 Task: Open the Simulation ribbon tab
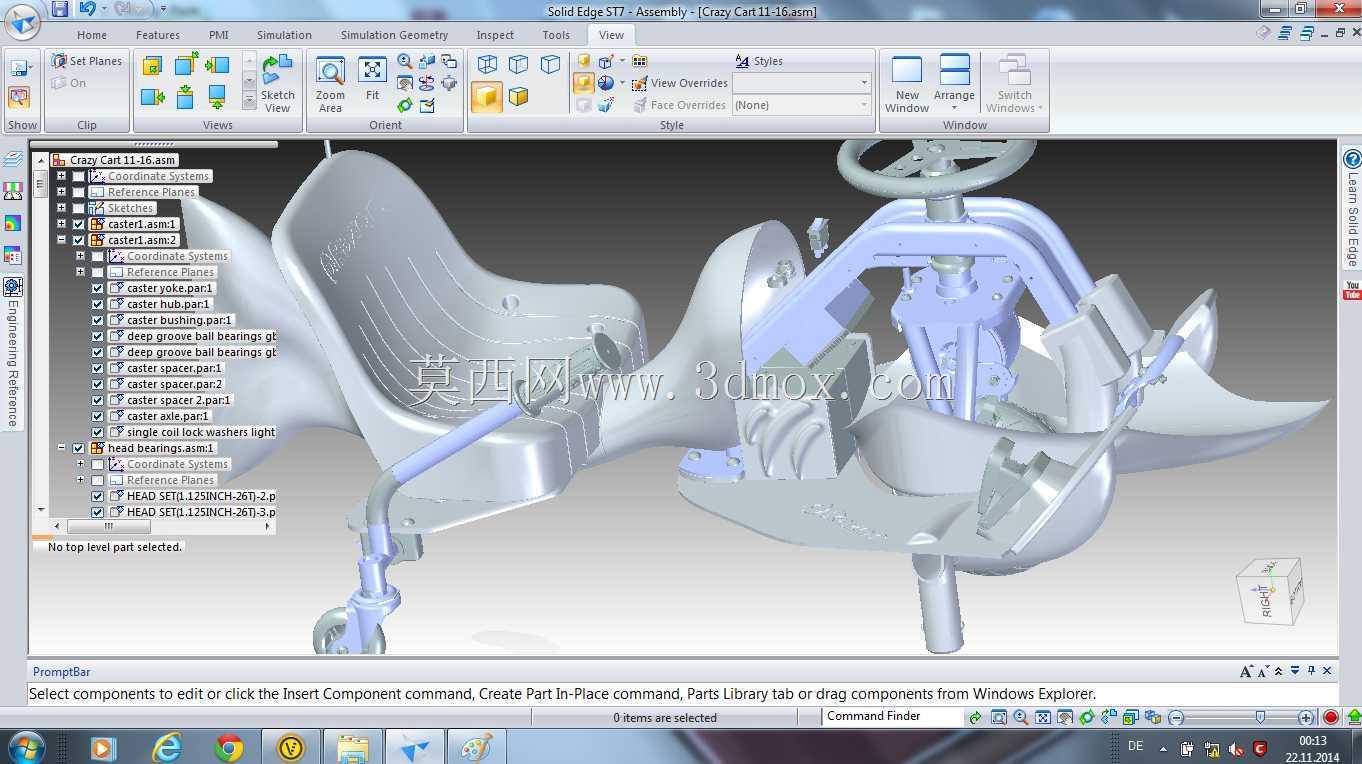pos(284,35)
